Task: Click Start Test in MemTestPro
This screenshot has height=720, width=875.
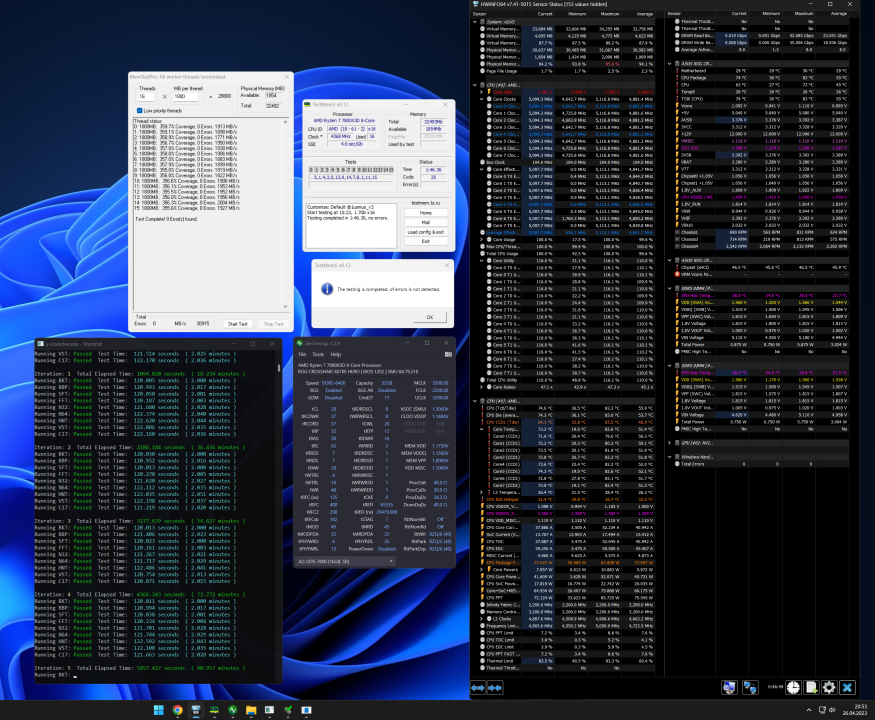Action: click(238, 323)
